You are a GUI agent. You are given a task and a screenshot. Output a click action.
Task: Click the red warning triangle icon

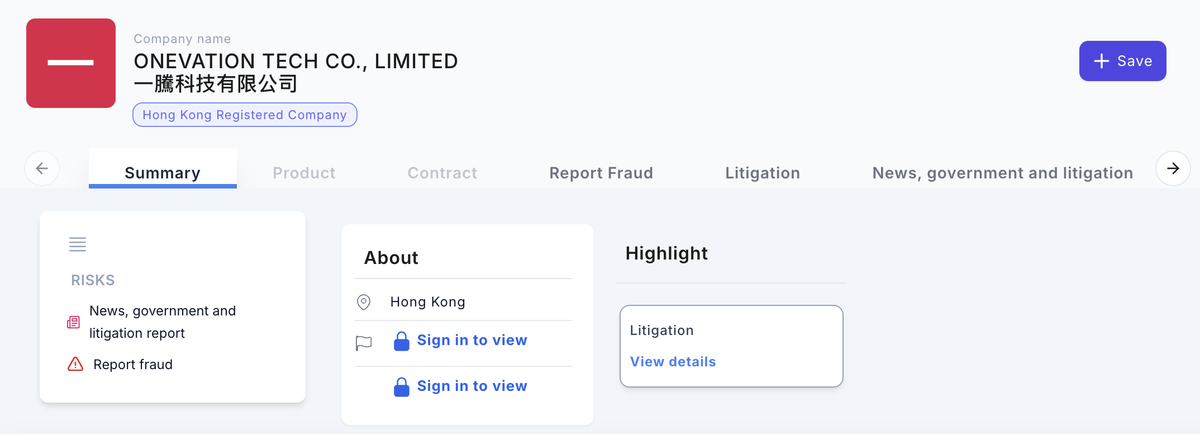tap(75, 365)
